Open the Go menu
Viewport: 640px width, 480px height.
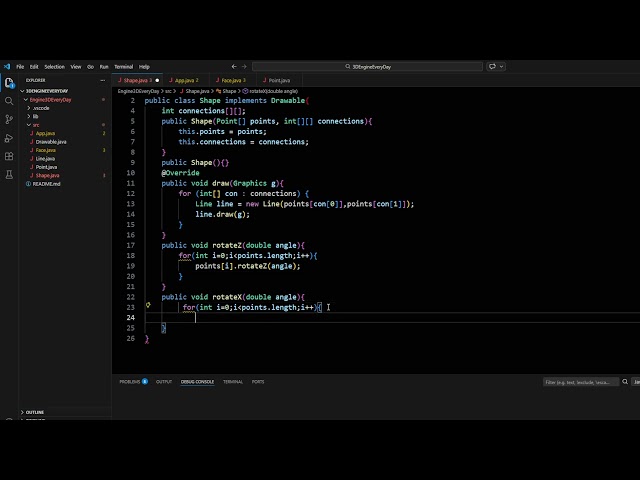[90, 67]
